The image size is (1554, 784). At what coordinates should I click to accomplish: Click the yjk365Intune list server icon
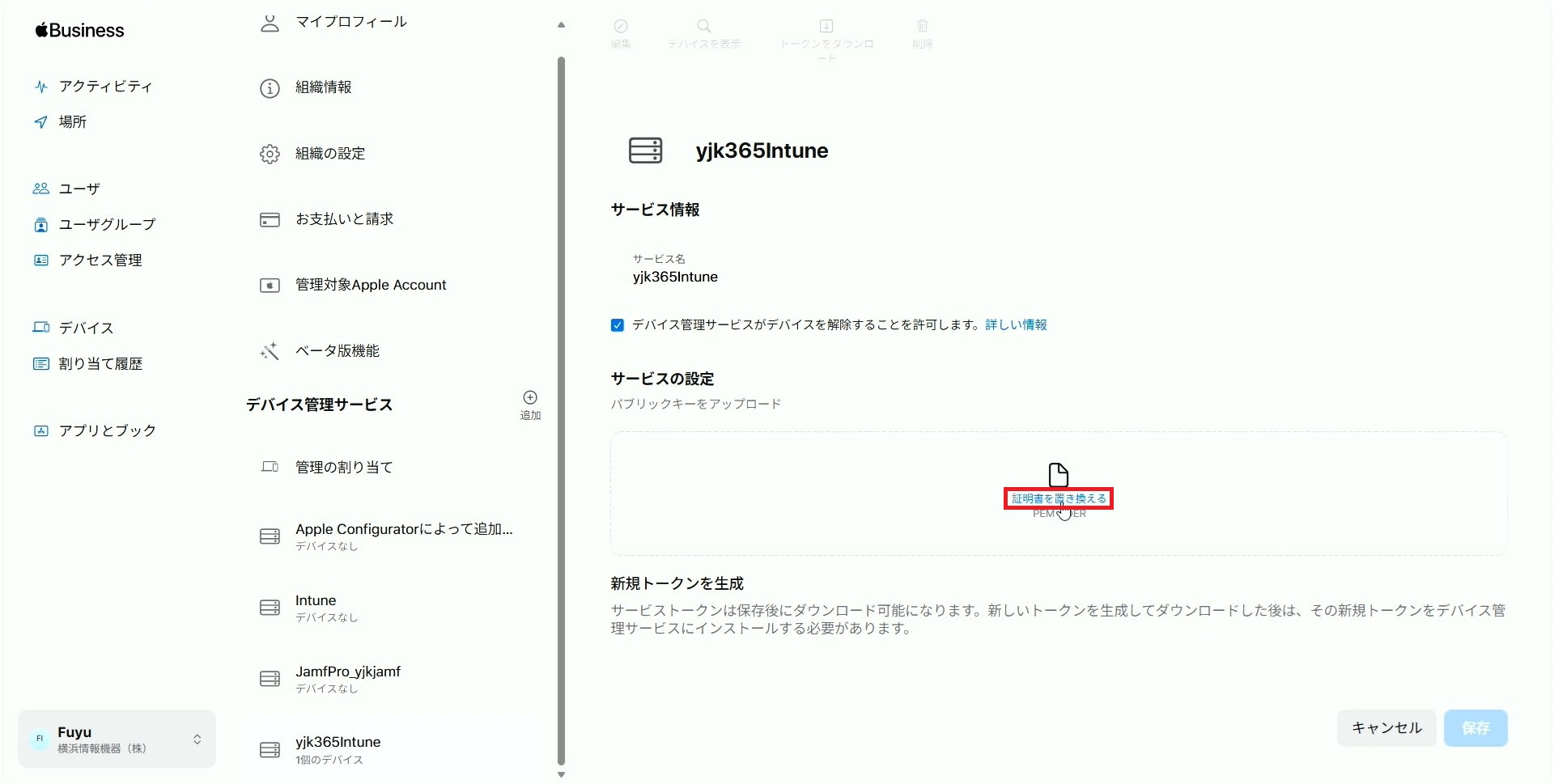pos(270,750)
